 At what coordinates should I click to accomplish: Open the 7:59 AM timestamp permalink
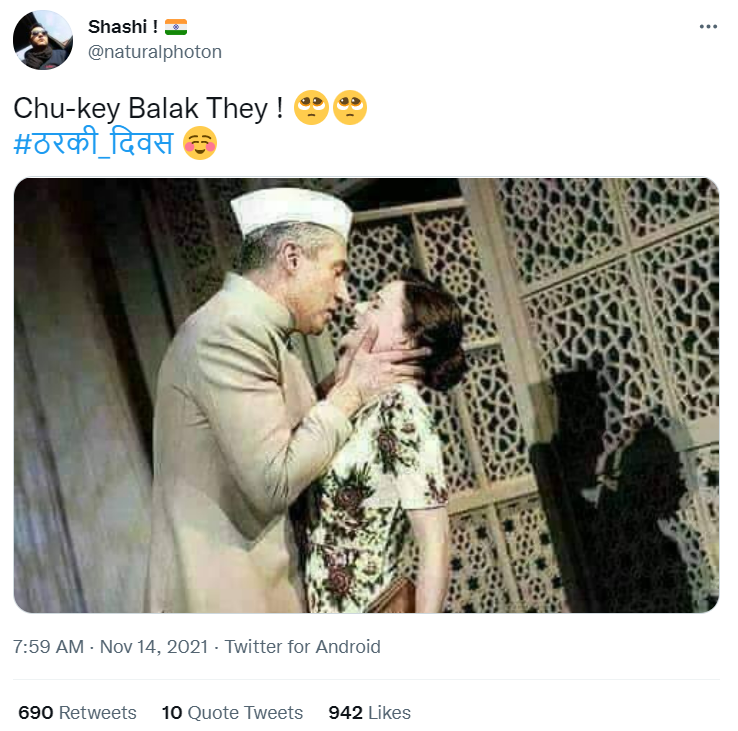[x=48, y=647]
